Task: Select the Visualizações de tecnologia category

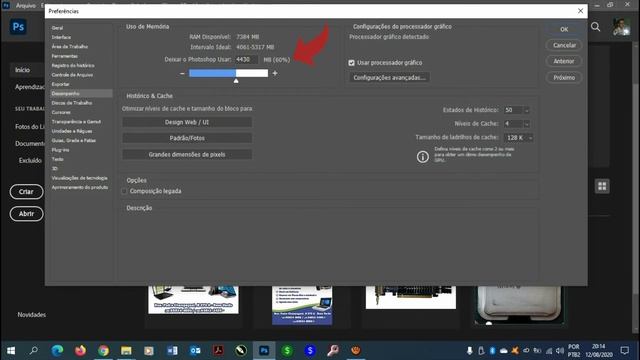Action: click(x=80, y=178)
